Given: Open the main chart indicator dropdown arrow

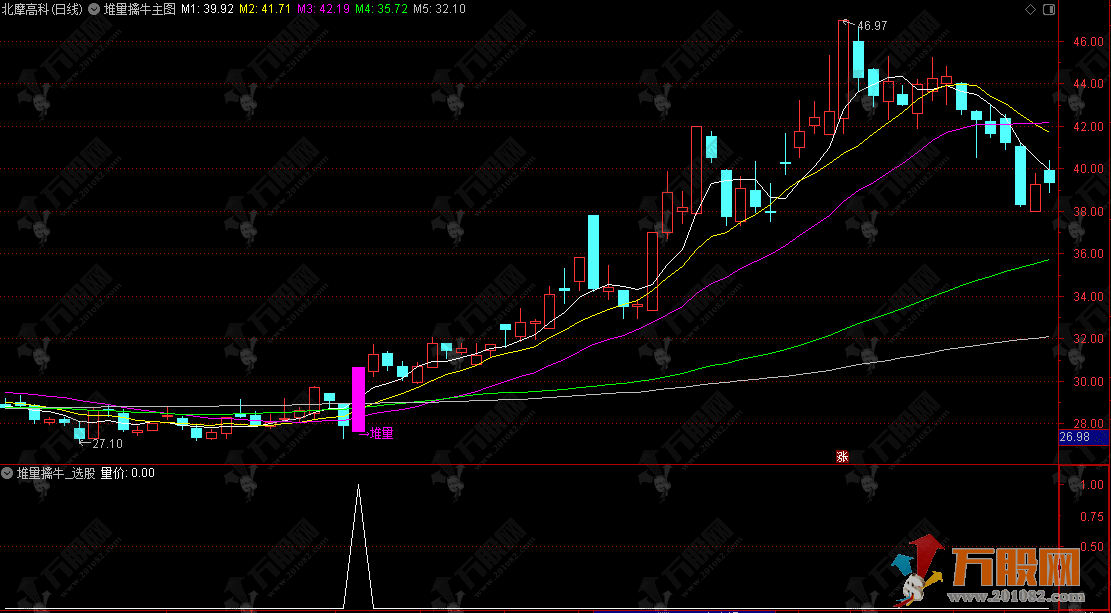Looking at the screenshot, I should pos(93,8).
